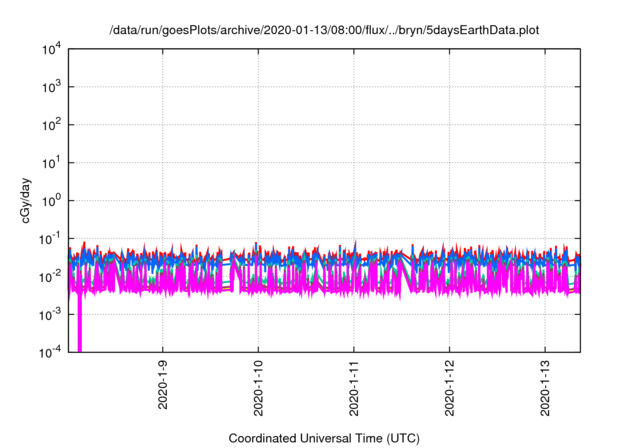Select the 10^-2 y-axis label

(x=50, y=277)
